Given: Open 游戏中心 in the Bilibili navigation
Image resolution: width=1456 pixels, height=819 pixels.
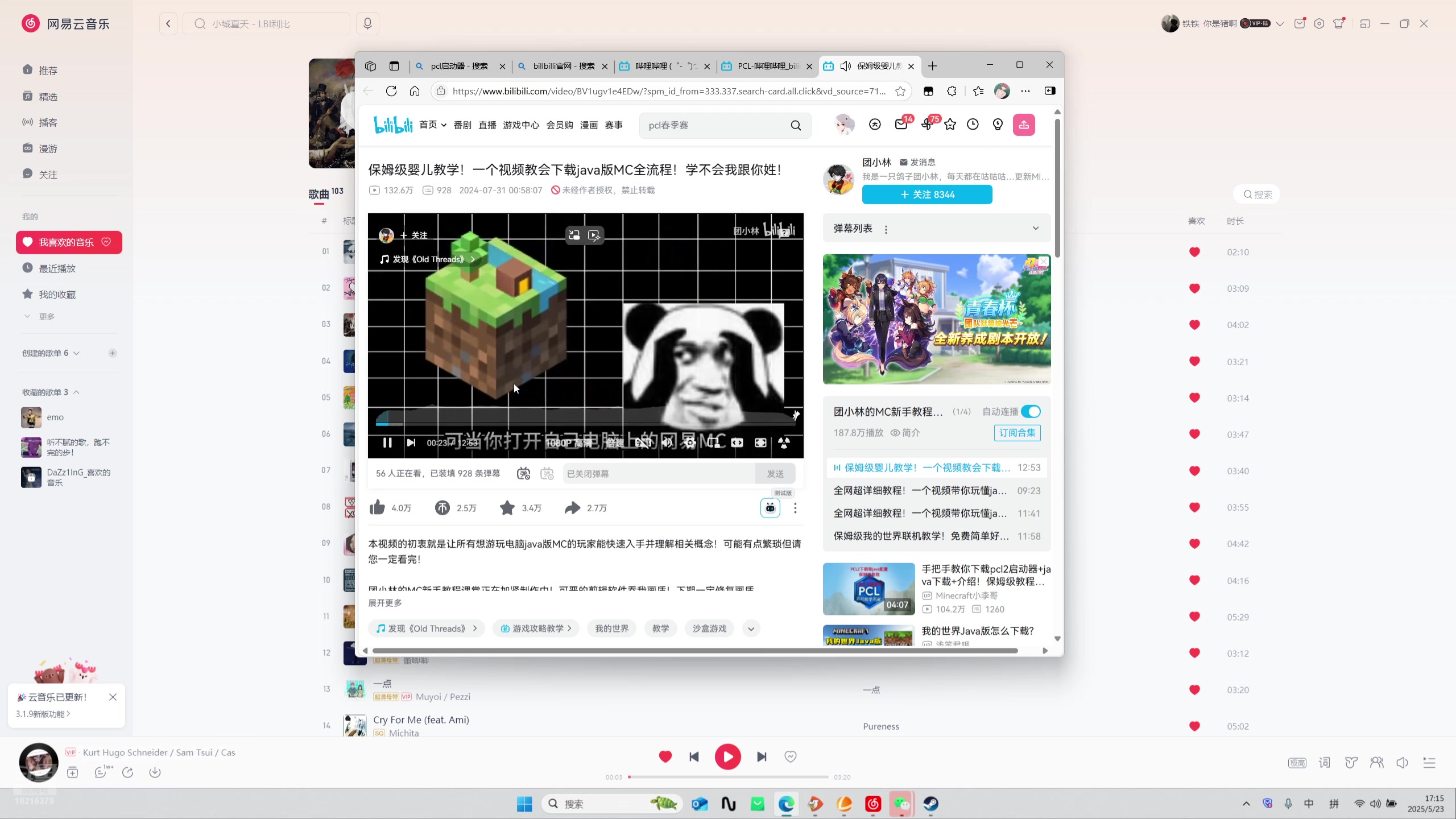Looking at the screenshot, I should pyautogui.click(x=521, y=125).
